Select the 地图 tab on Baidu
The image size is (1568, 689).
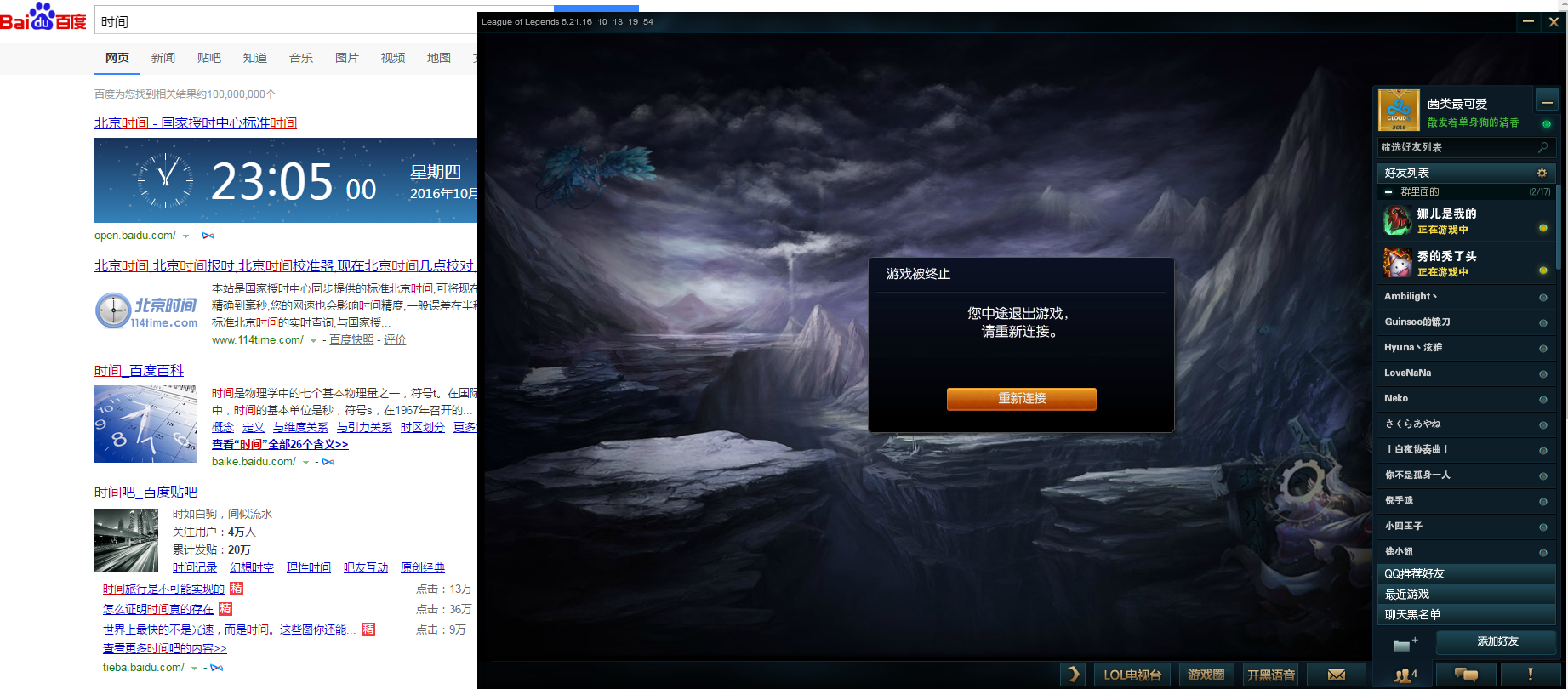439,58
